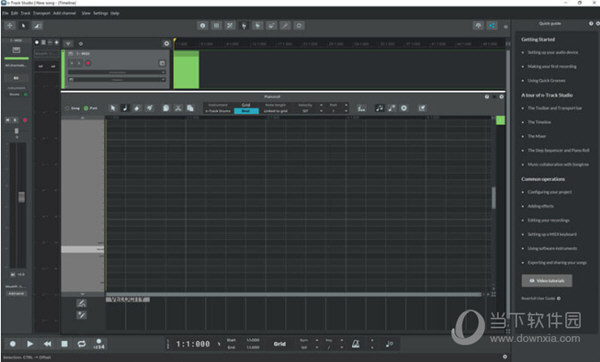Click the detach window icon in Pianoroll toolbar
This screenshot has width=600, height=362.
pos(422,108)
